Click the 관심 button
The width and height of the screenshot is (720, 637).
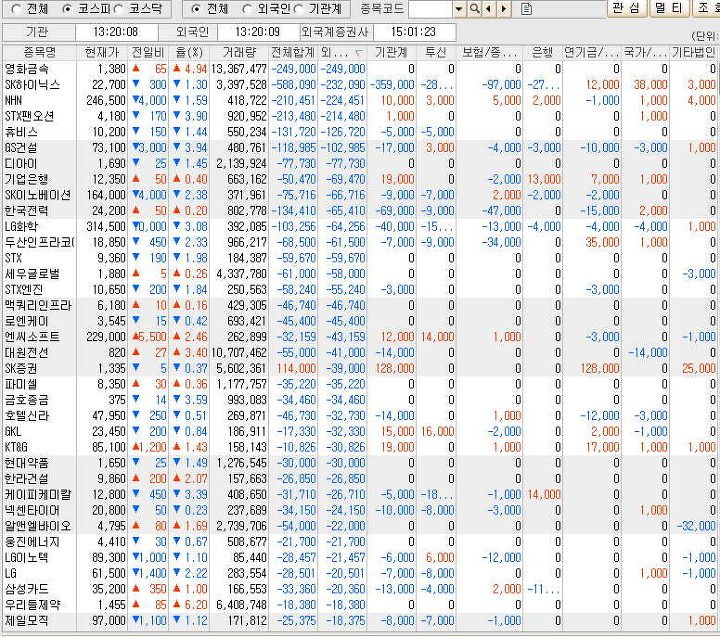pos(627,8)
